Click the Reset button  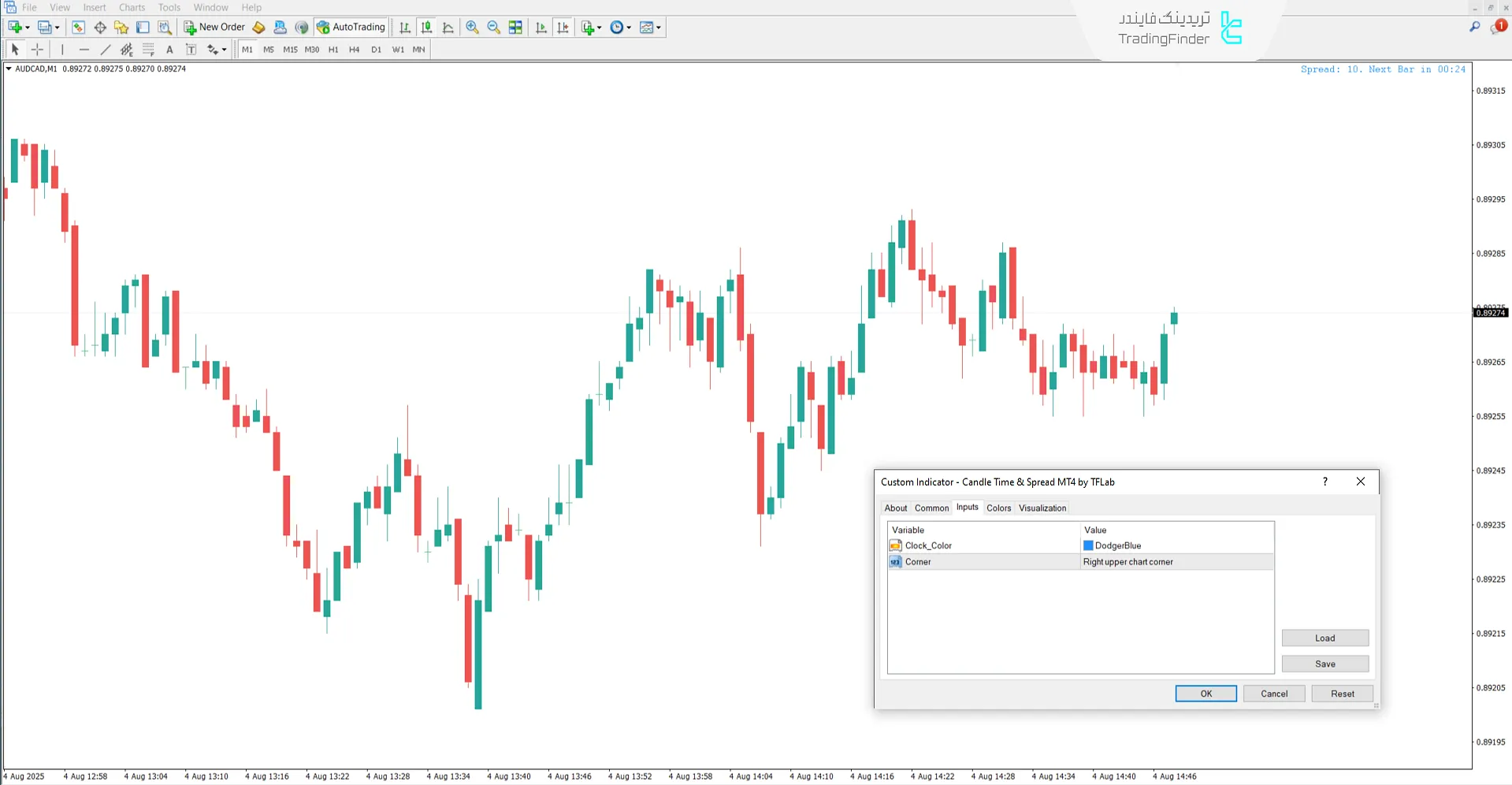coord(1342,694)
